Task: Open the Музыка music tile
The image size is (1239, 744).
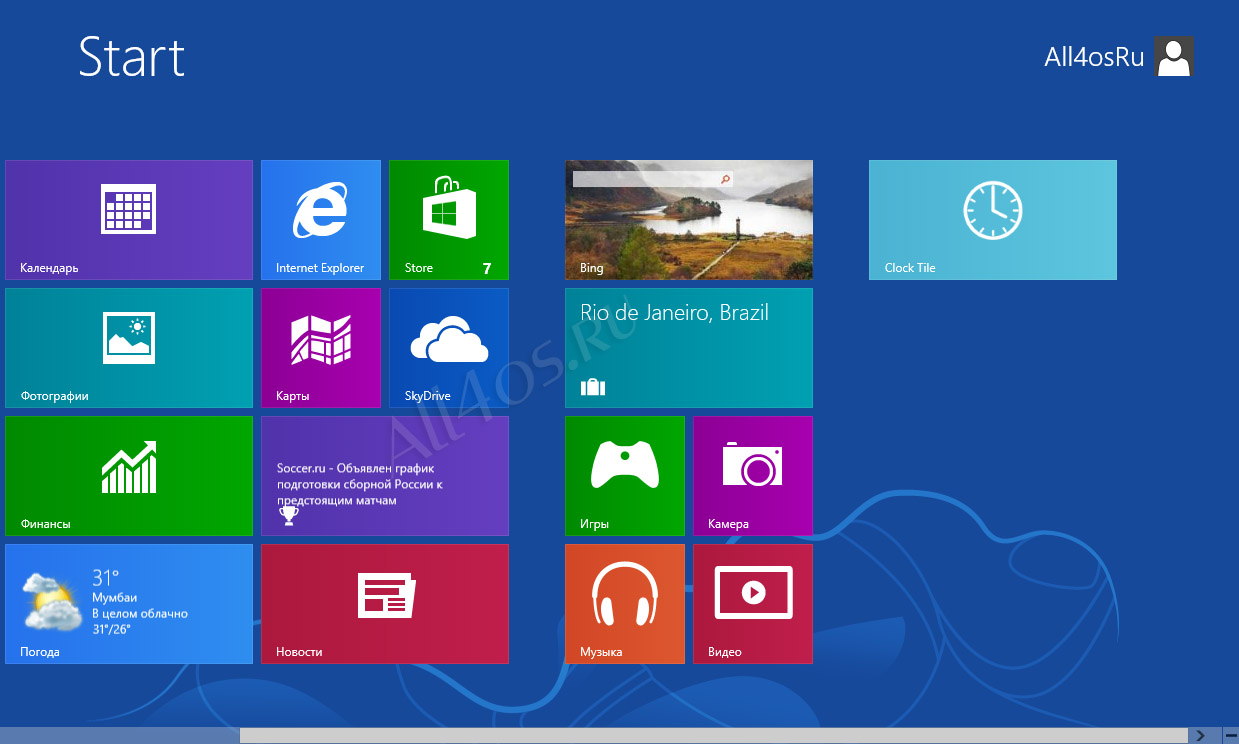Action: 625,604
